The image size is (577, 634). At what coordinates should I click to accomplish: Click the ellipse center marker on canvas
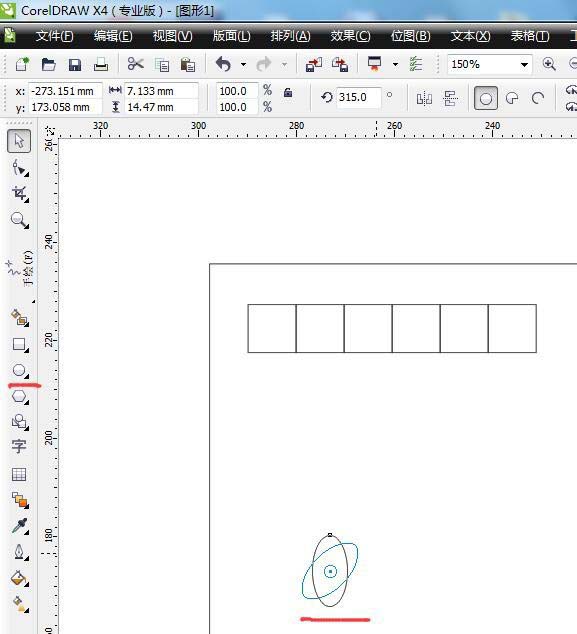click(x=330, y=571)
